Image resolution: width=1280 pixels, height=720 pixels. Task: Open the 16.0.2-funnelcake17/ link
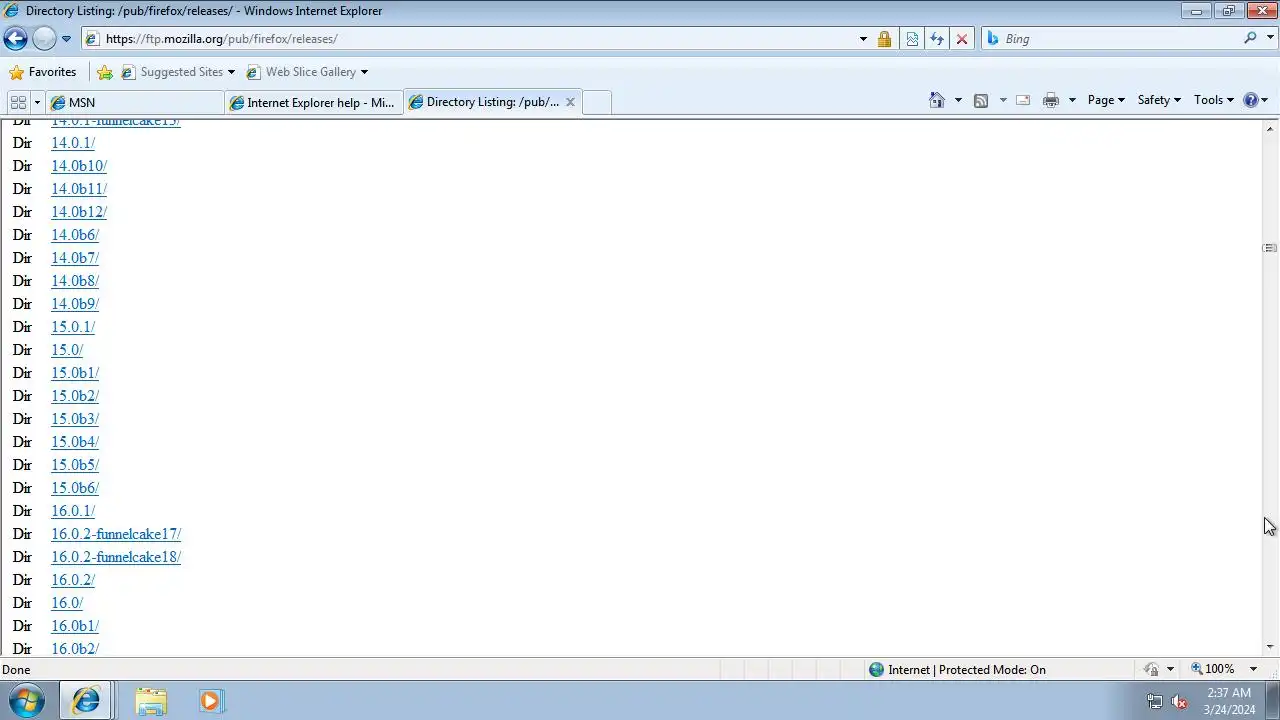[116, 534]
